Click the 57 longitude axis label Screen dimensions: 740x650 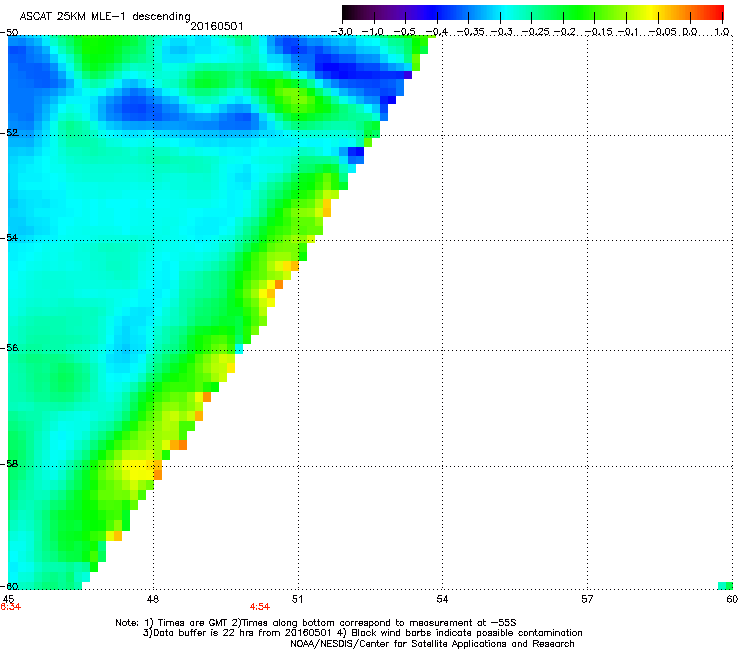pos(587,599)
